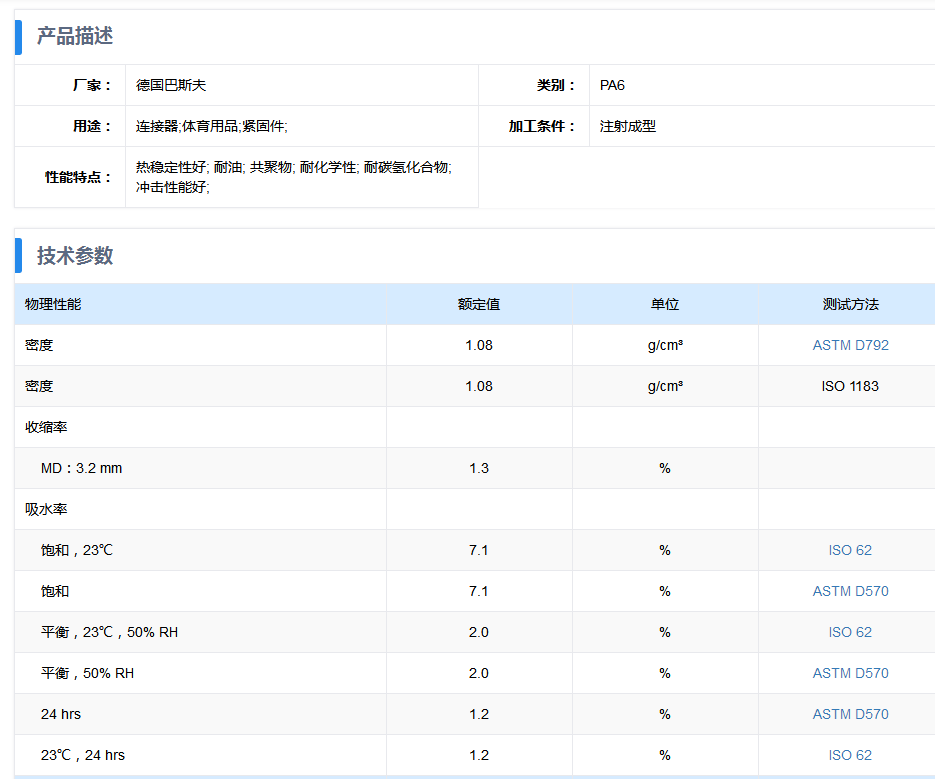This screenshot has width=935, height=779.
Task: Select the ISO 1183 test method text
Action: pyautogui.click(x=850, y=386)
